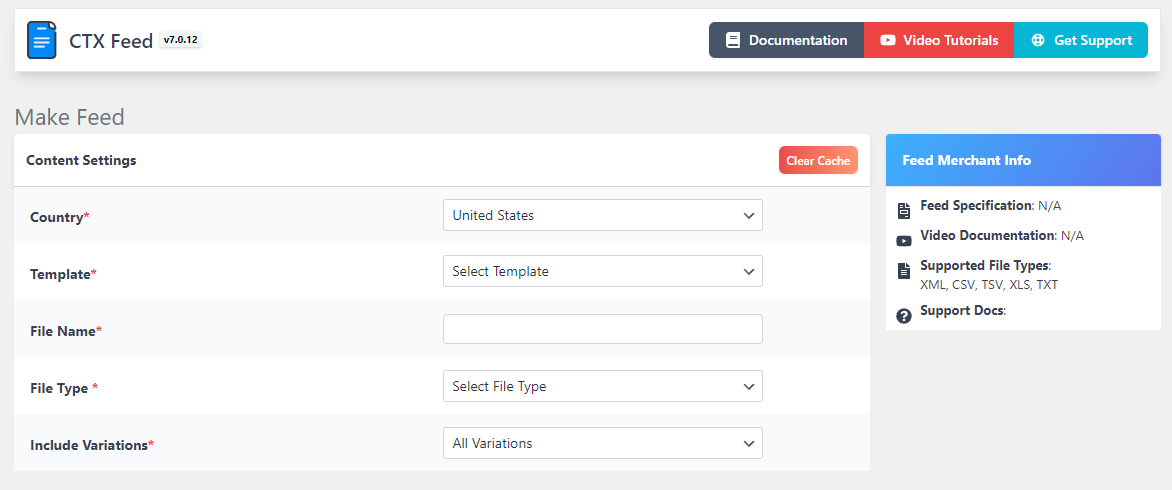Click the Feed Specification document icon
1172x490 pixels.
pos(904,210)
